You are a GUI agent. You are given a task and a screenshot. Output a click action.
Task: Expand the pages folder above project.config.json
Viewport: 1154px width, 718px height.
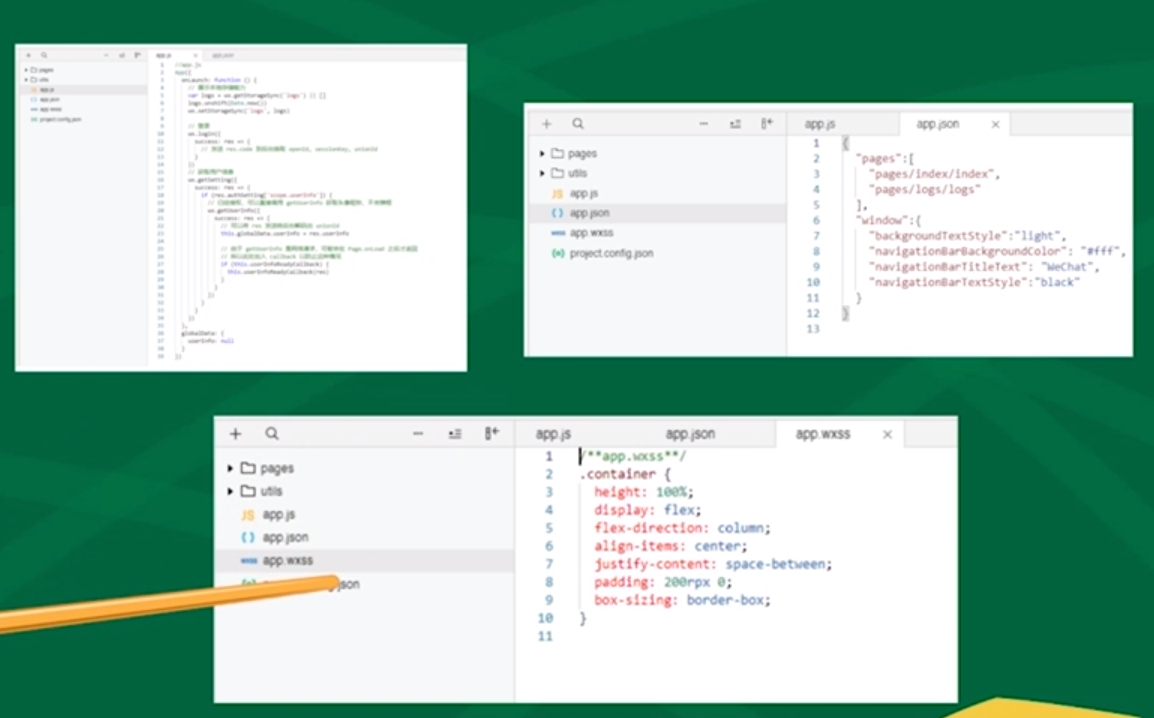point(543,153)
